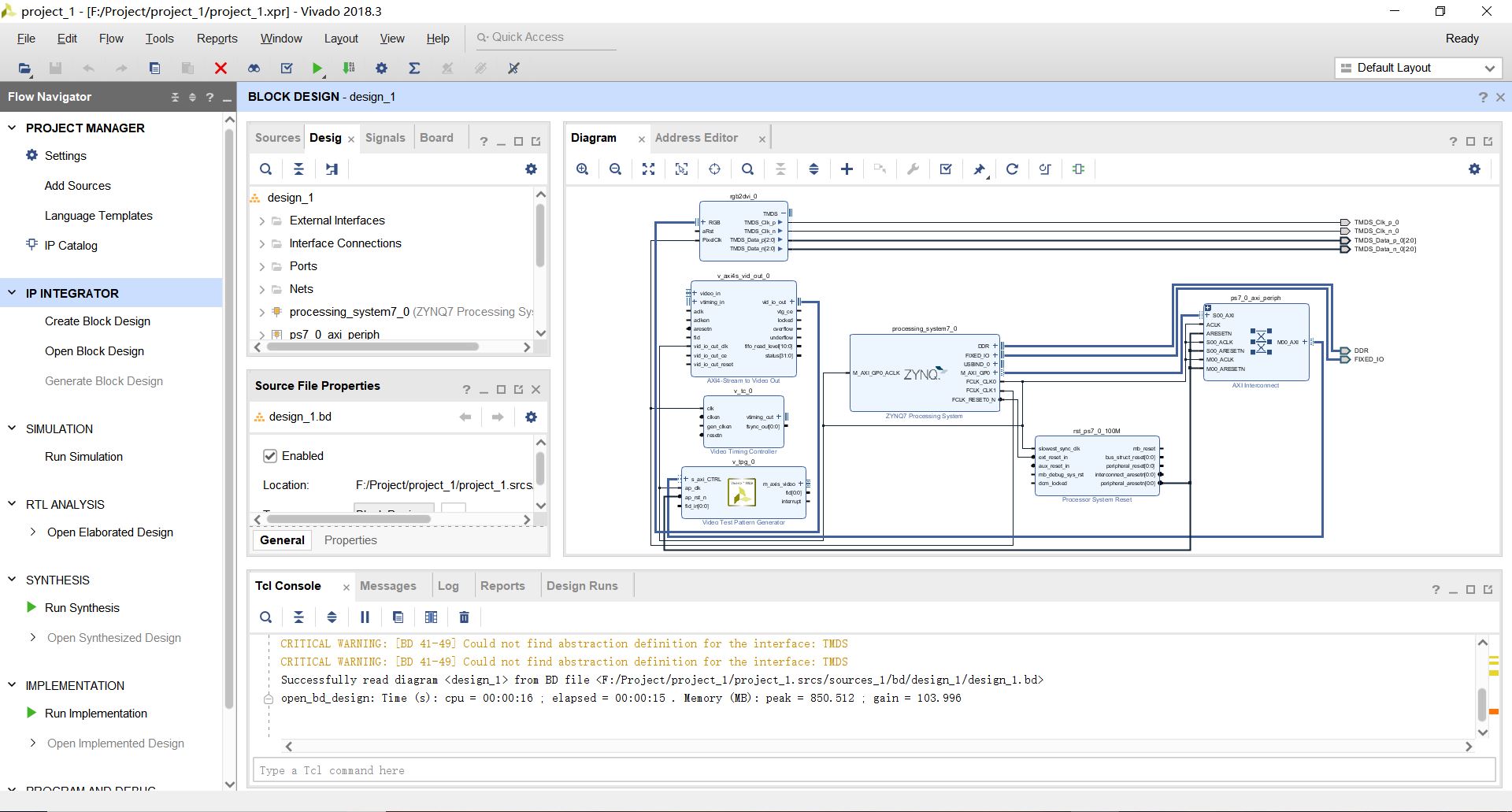Click Copy icon in Tcl Console toolbar
The image size is (1512, 812).
click(398, 617)
